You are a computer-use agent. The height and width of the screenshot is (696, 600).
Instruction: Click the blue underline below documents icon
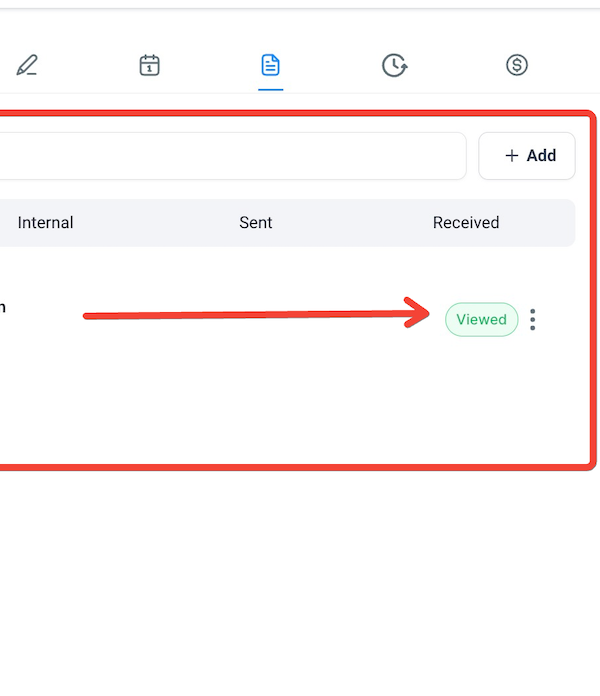(270, 89)
